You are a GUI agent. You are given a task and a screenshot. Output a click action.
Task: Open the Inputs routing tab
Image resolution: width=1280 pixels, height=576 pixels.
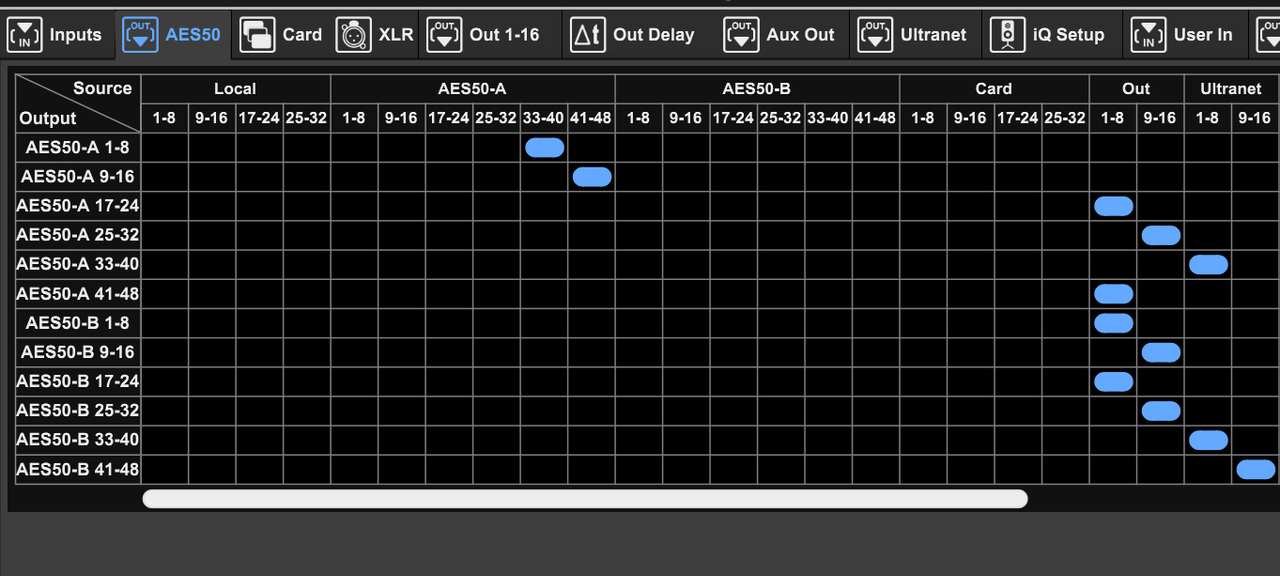(55, 35)
